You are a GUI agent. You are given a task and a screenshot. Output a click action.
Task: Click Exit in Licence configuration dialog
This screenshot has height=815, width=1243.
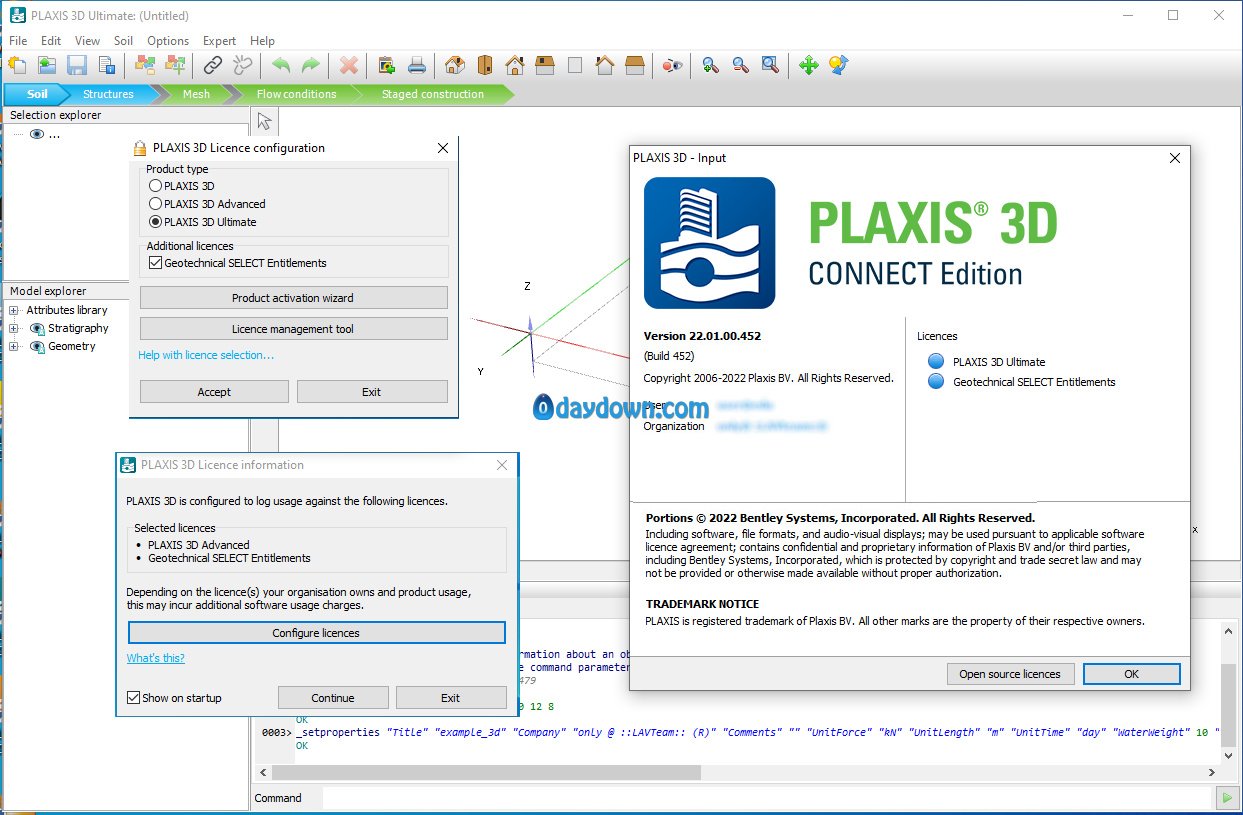tap(372, 392)
